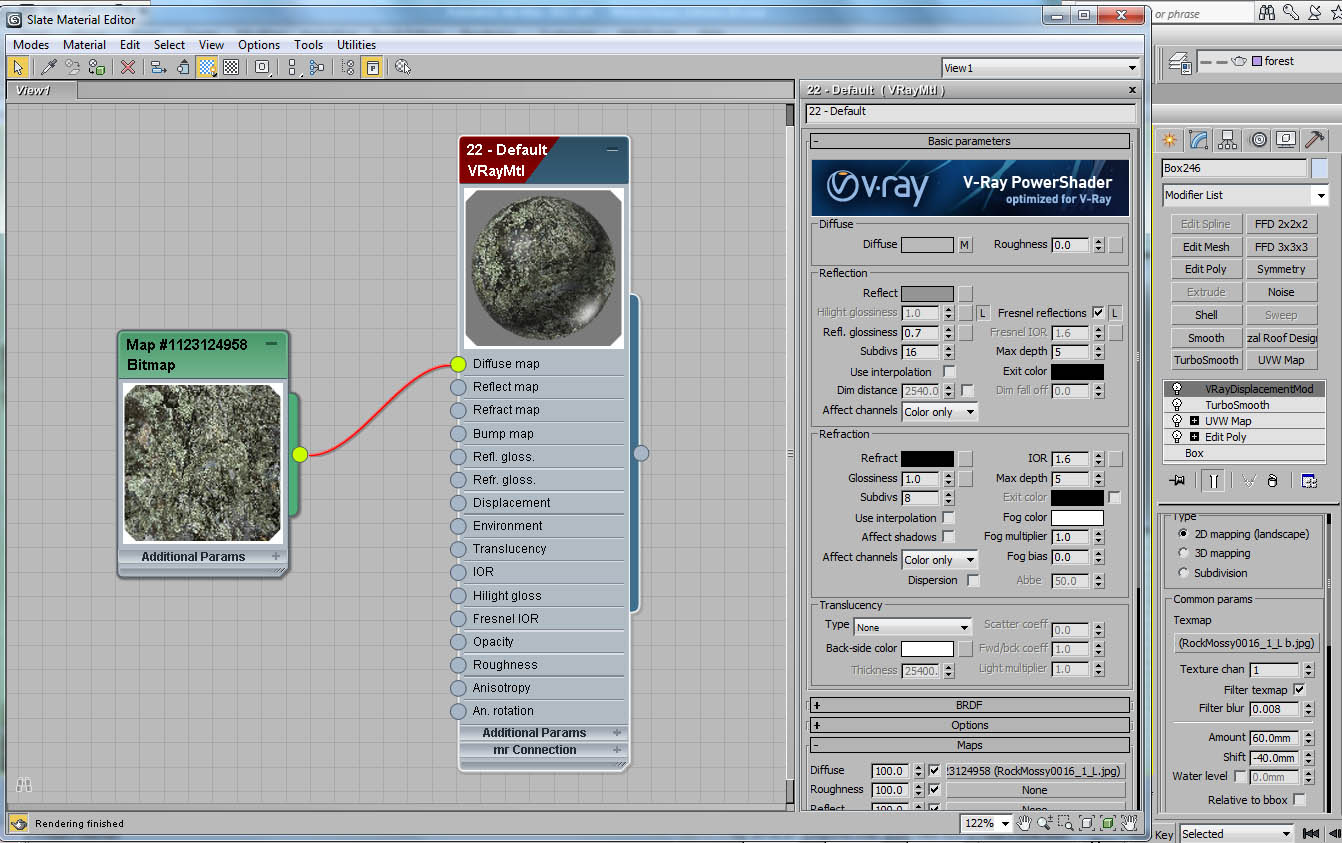Enable Affect shadows checkbox

point(948,537)
